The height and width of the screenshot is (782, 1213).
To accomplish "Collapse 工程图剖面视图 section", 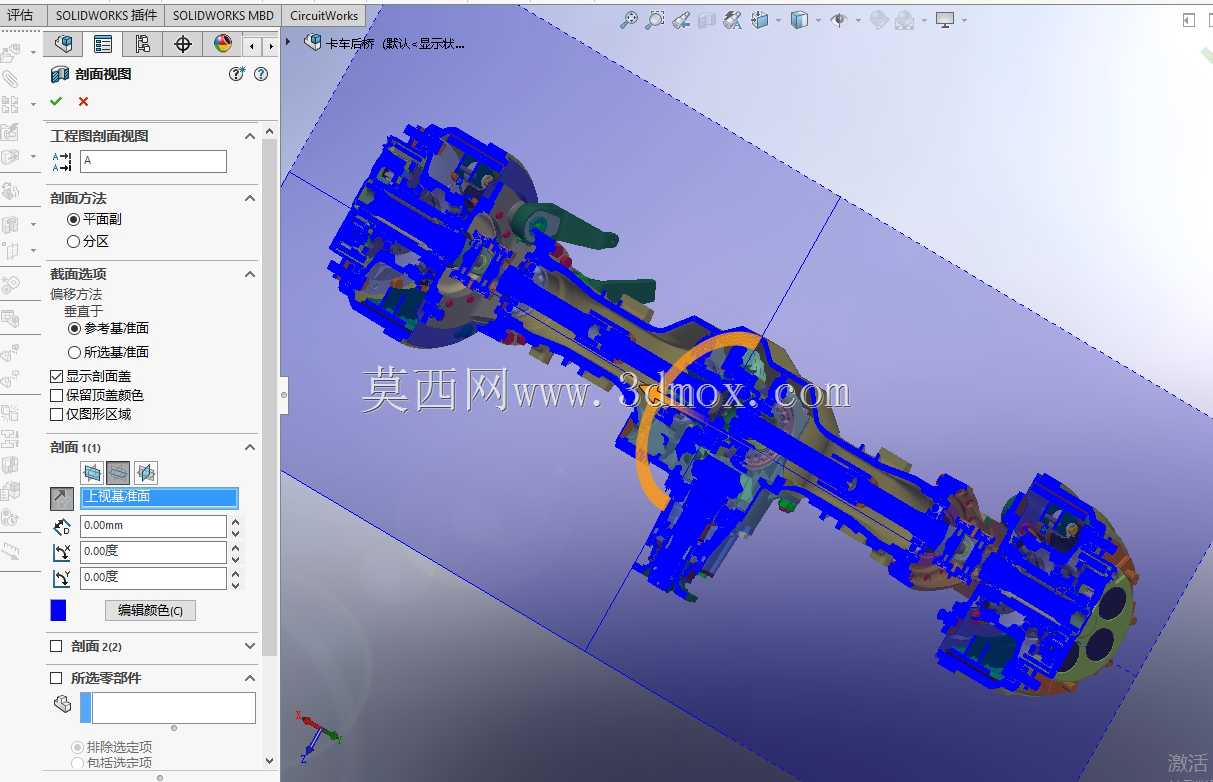I will click(250, 136).
